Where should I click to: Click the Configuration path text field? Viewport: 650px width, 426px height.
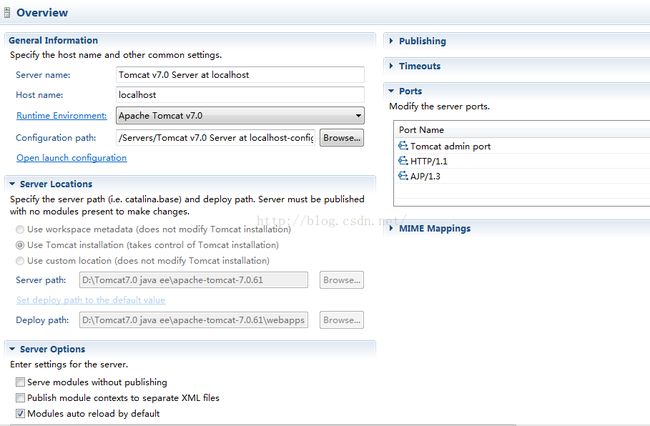(x=216, y=138)
